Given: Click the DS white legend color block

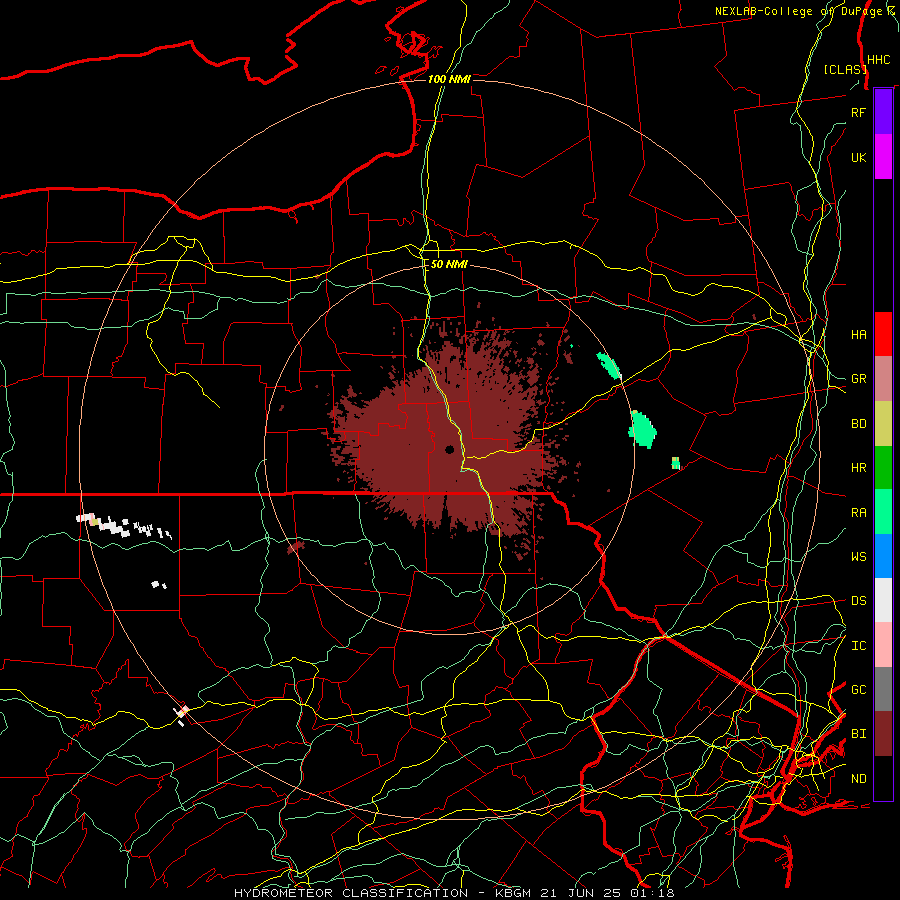Looking at the screenshot, I should click(883, 600).
